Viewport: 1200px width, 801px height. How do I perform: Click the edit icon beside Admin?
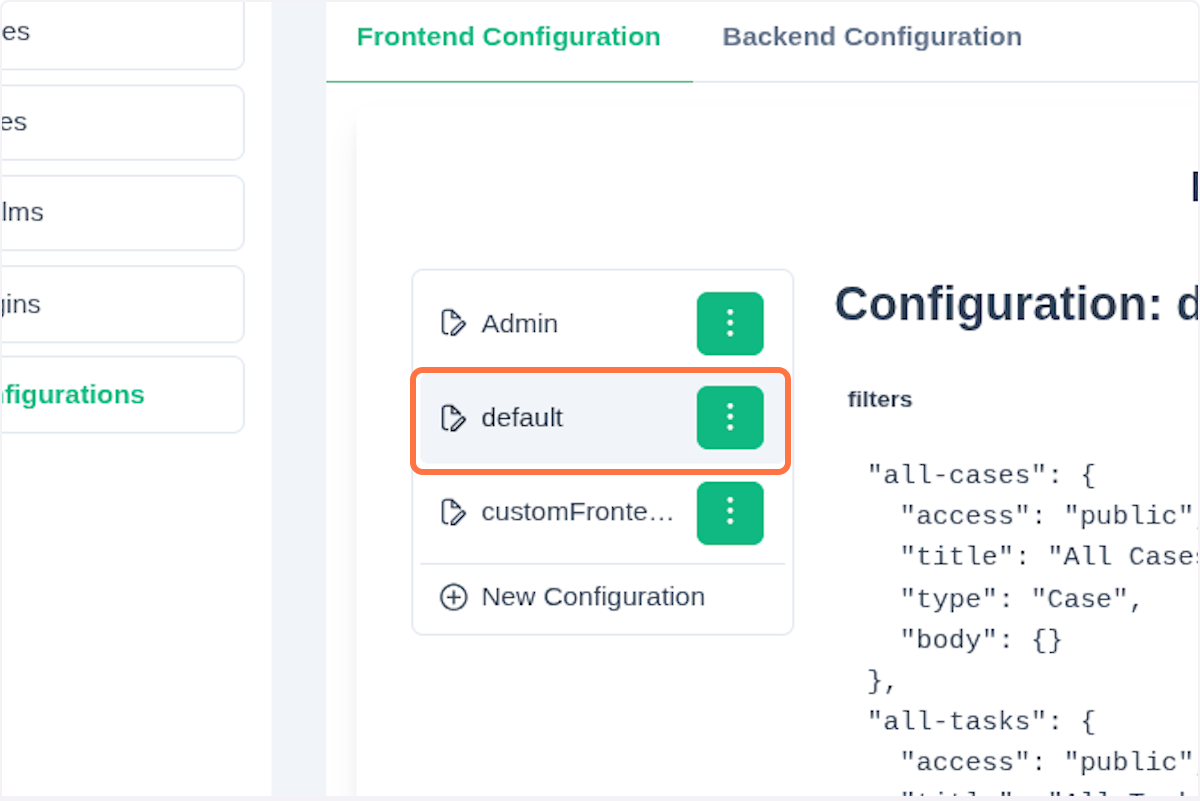(453, 324)
